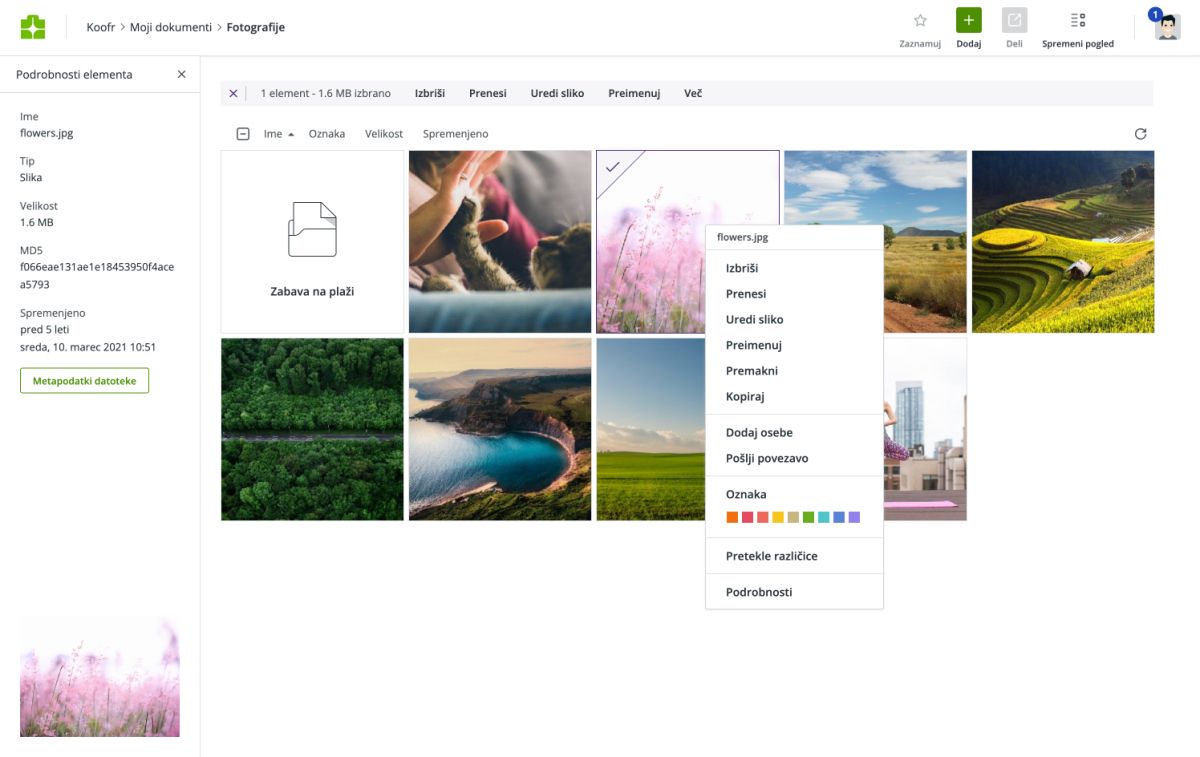This screenshot has height=757, width=1200.
Task: Click the green Dodaj plus button
Action: tap(968, 21)
